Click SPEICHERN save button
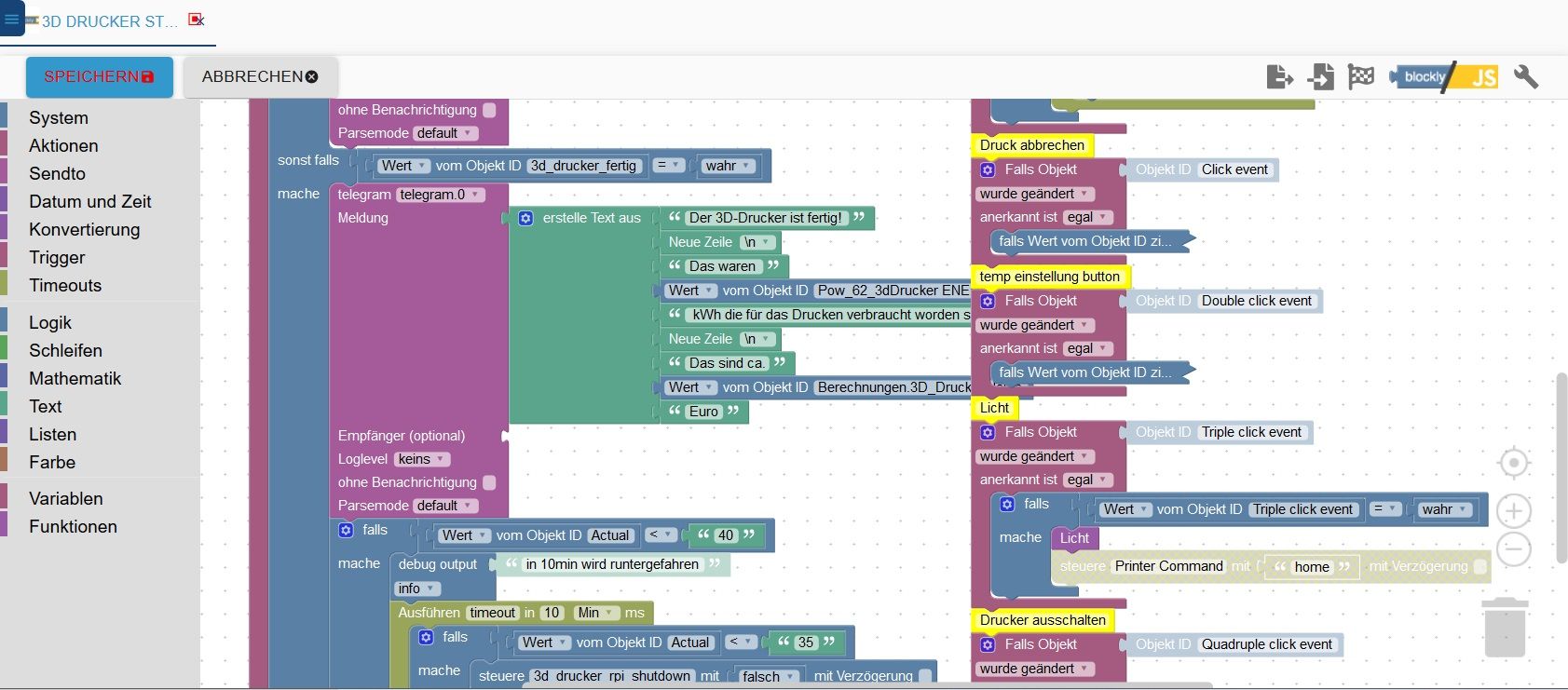The height and width of the screenshot is (690, 1568). (x=100, y=76)
